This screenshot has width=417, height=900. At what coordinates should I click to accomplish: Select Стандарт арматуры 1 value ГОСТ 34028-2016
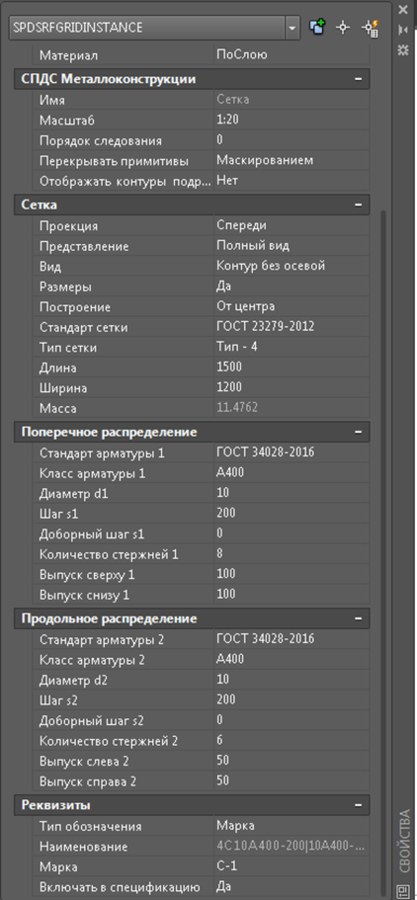tap(291, 452)
